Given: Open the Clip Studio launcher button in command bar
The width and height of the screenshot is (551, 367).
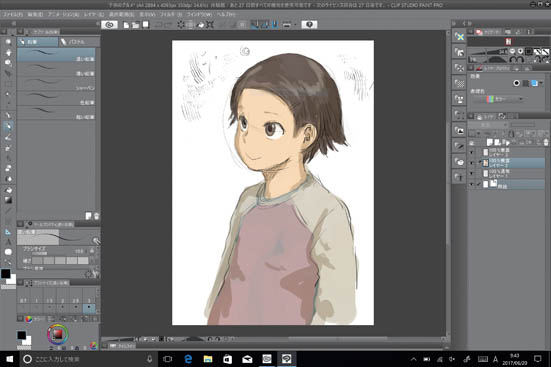Looking at the screenshot, I should coord(110,25).
